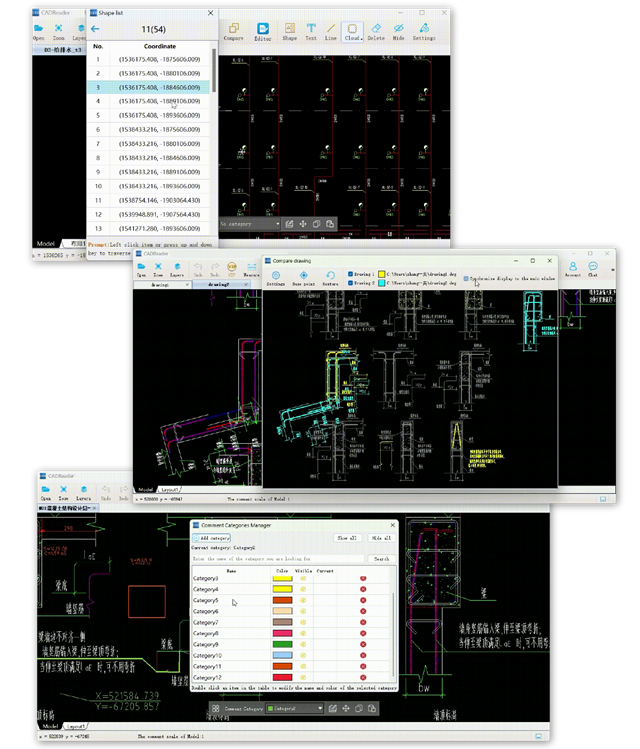This screenshot has width=640, height=749.
Task: Select the Category11 name cell
Action: point(231,666)
